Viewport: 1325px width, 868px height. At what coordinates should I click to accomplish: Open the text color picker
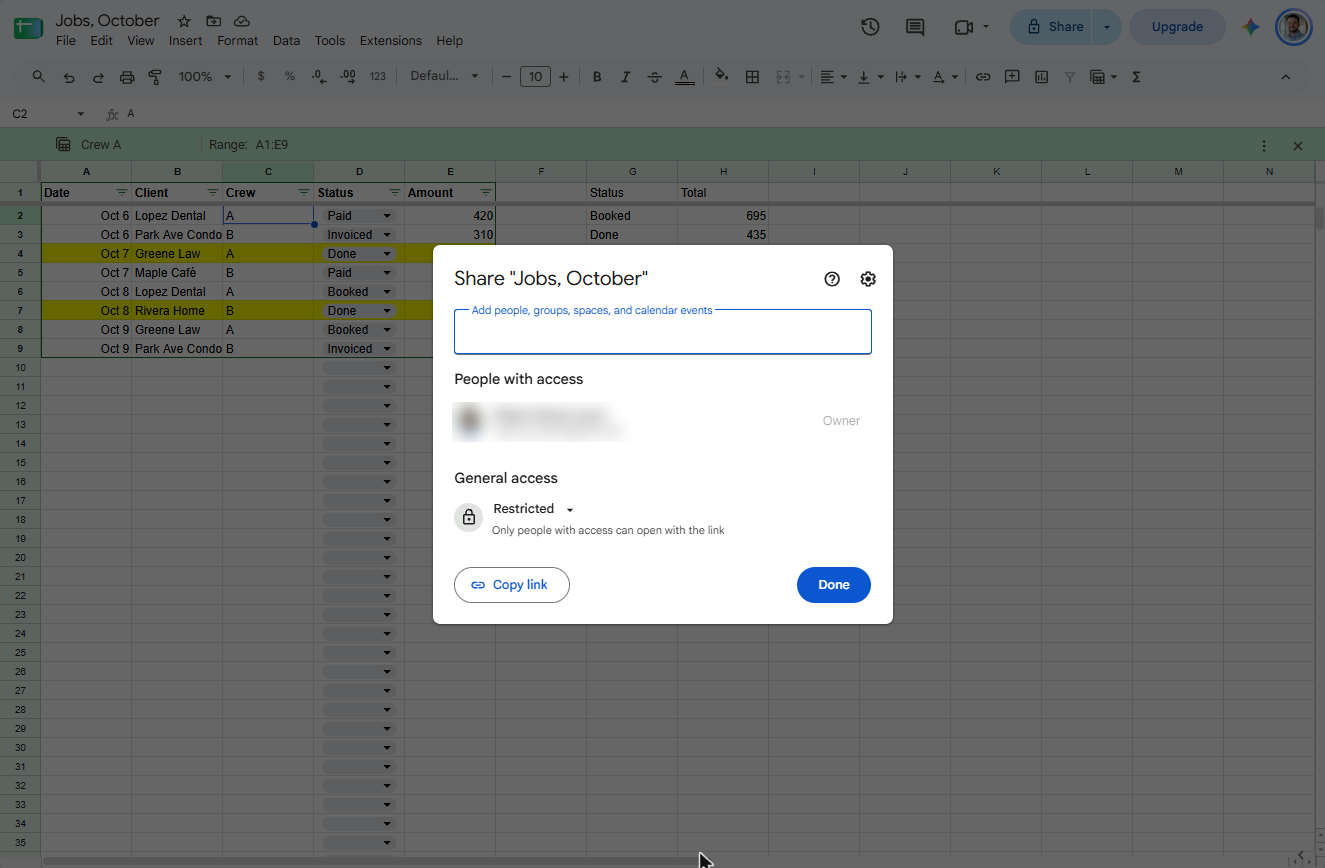pos(684,77)
